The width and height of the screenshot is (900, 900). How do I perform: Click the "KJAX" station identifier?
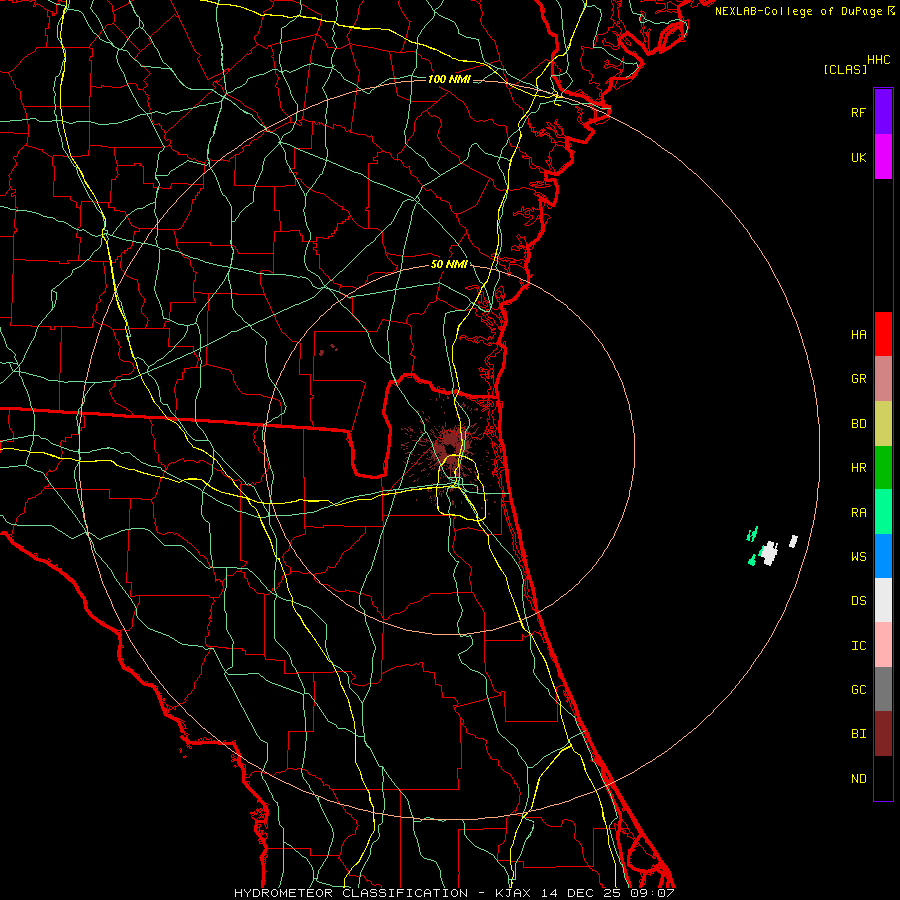pyautogui.click(x=513, y=893)
